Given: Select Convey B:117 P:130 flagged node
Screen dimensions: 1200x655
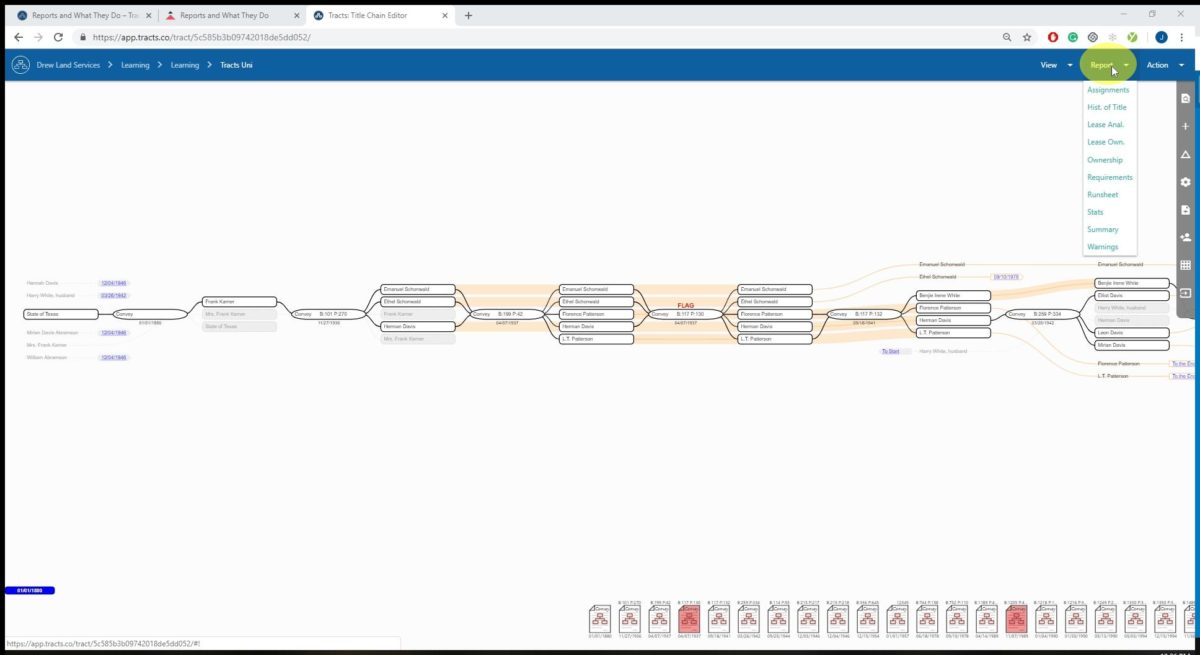Looking at the screenshot, I should click(x=687, y=314).
